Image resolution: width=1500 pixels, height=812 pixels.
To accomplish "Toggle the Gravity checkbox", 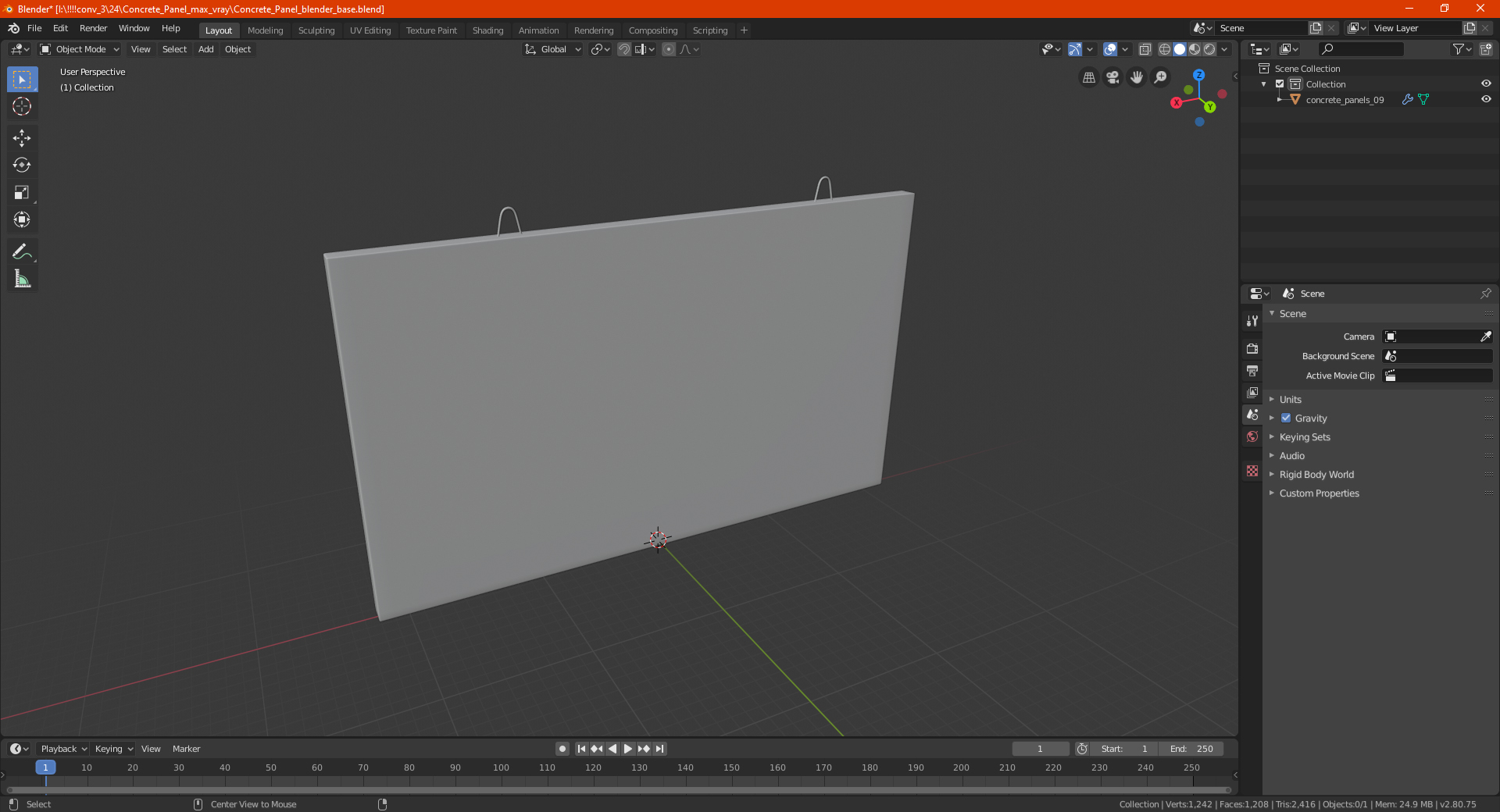I will coord(1286,418).
